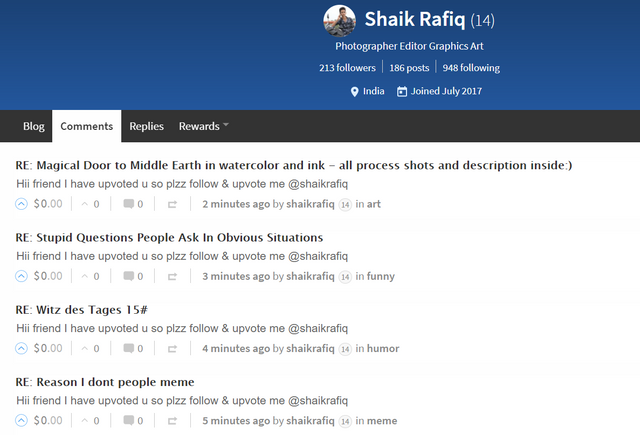Screen dimensions: 640x435
Task: Switch to the Replies tab
Action: click(x=146, y=126)
